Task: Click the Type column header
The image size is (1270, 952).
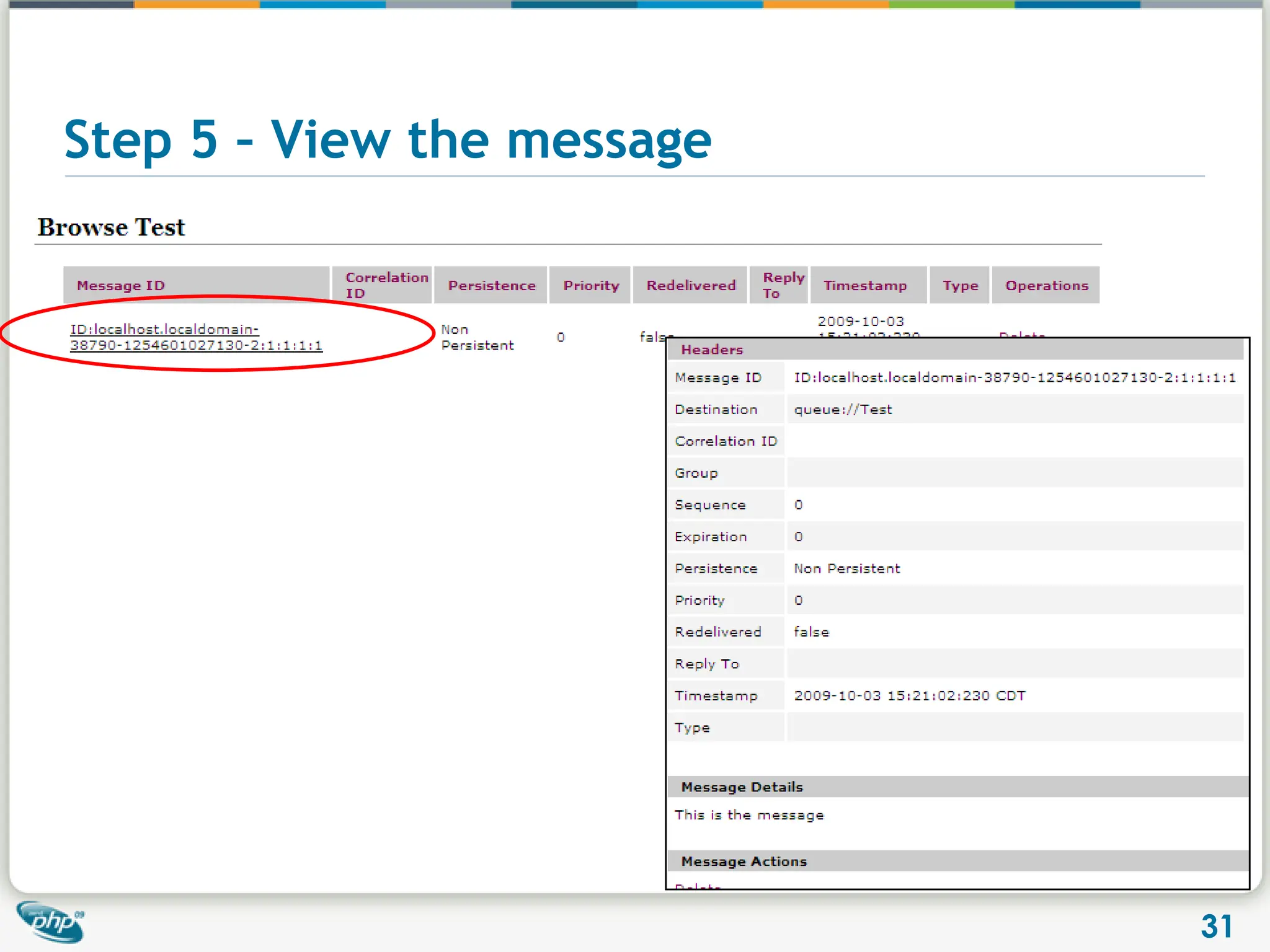Action: (x=959, y=285)
